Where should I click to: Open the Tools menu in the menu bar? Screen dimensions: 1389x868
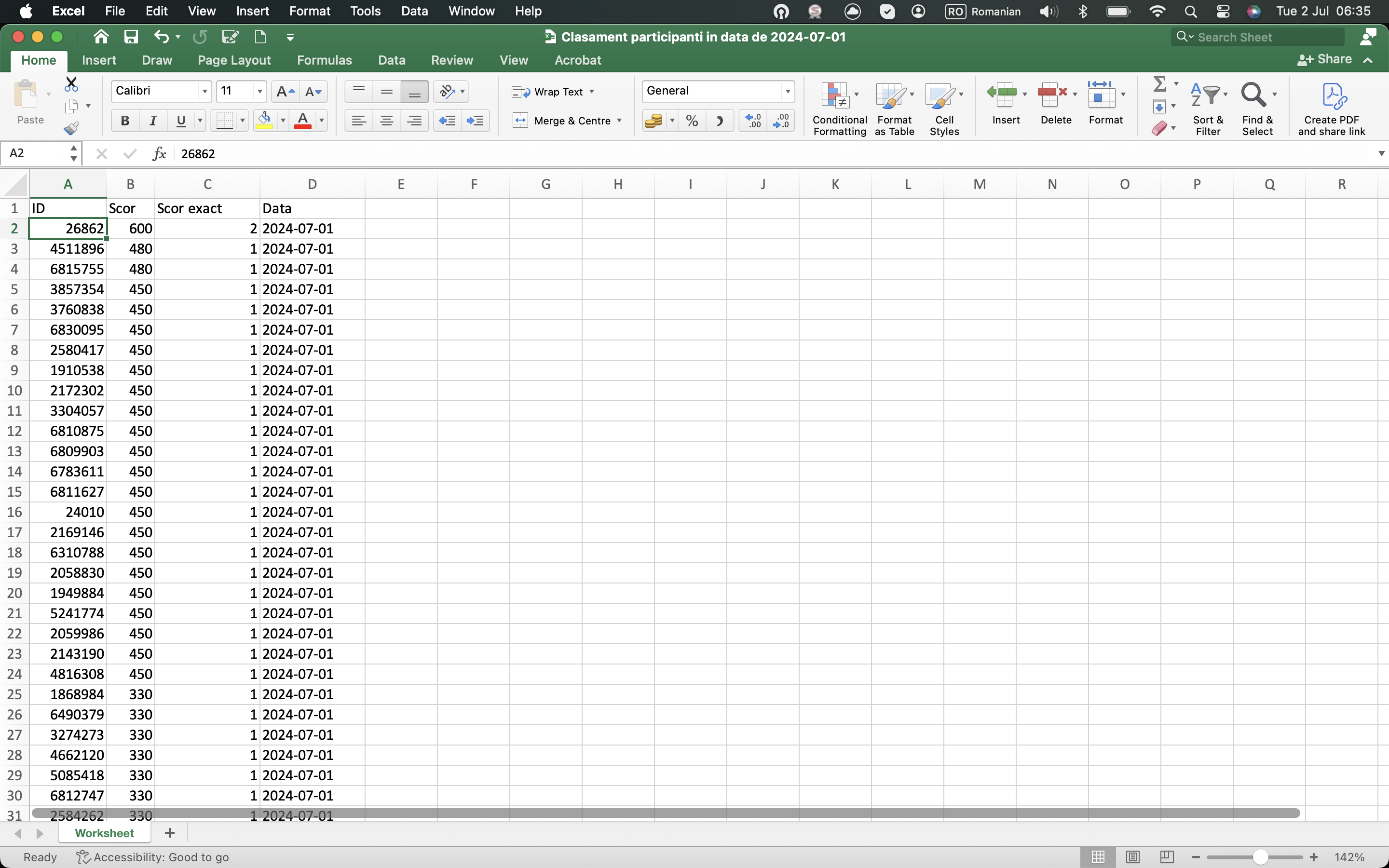coord(366,11)
